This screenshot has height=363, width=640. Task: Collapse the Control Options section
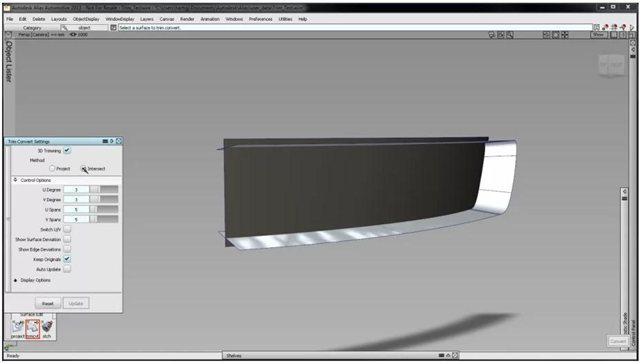pyautogui.click(x=16, y=180)
